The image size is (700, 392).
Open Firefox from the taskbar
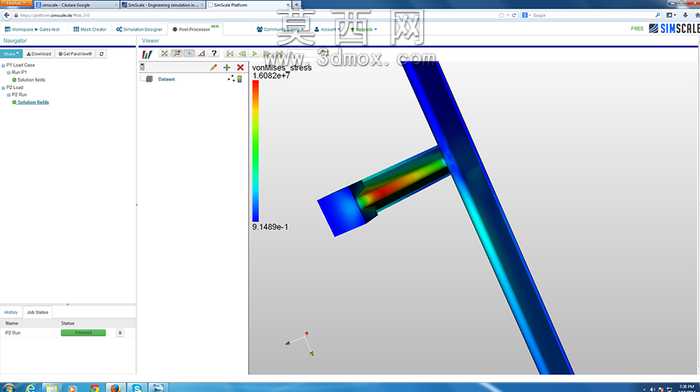[116, 387]
